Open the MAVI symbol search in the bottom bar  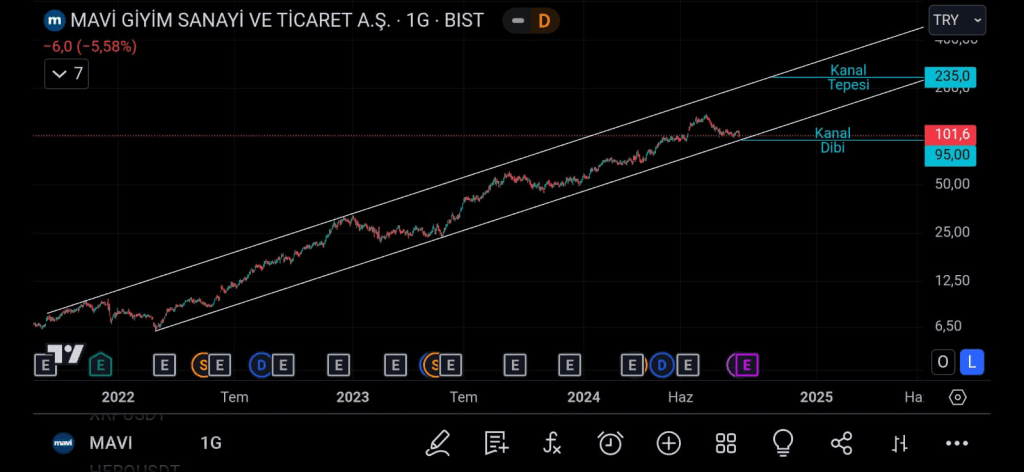(x=110, y=443)
